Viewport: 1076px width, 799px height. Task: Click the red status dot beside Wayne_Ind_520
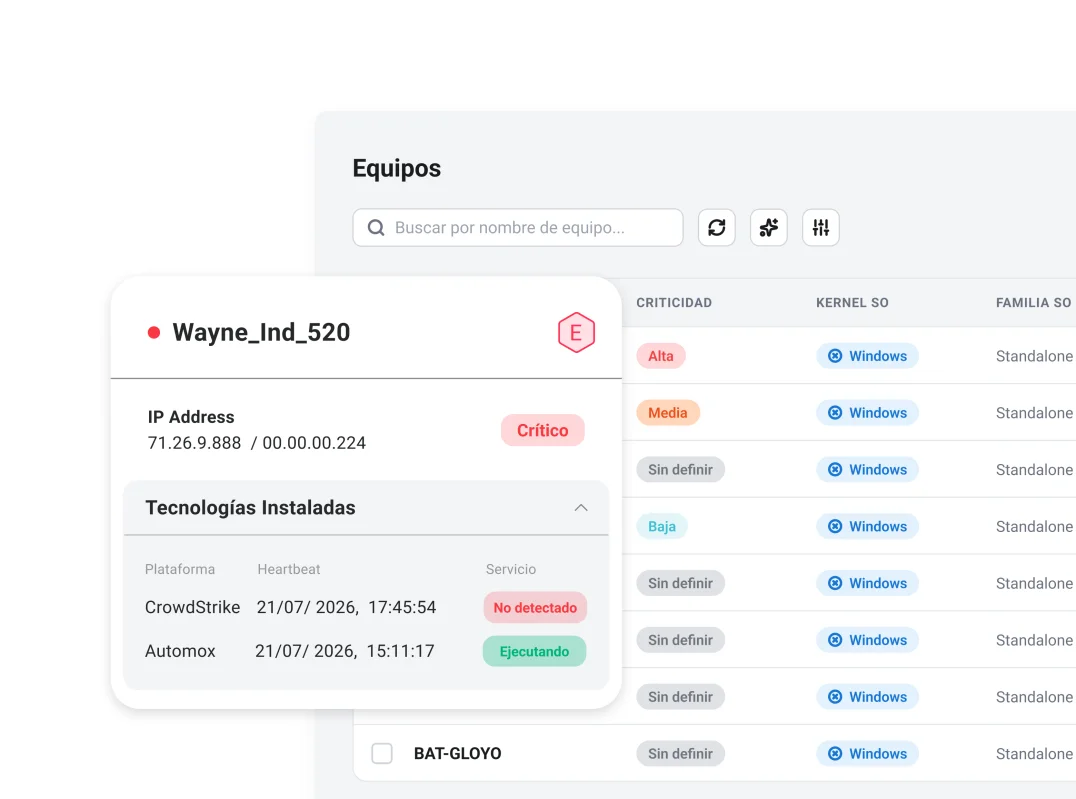point(154,333)
